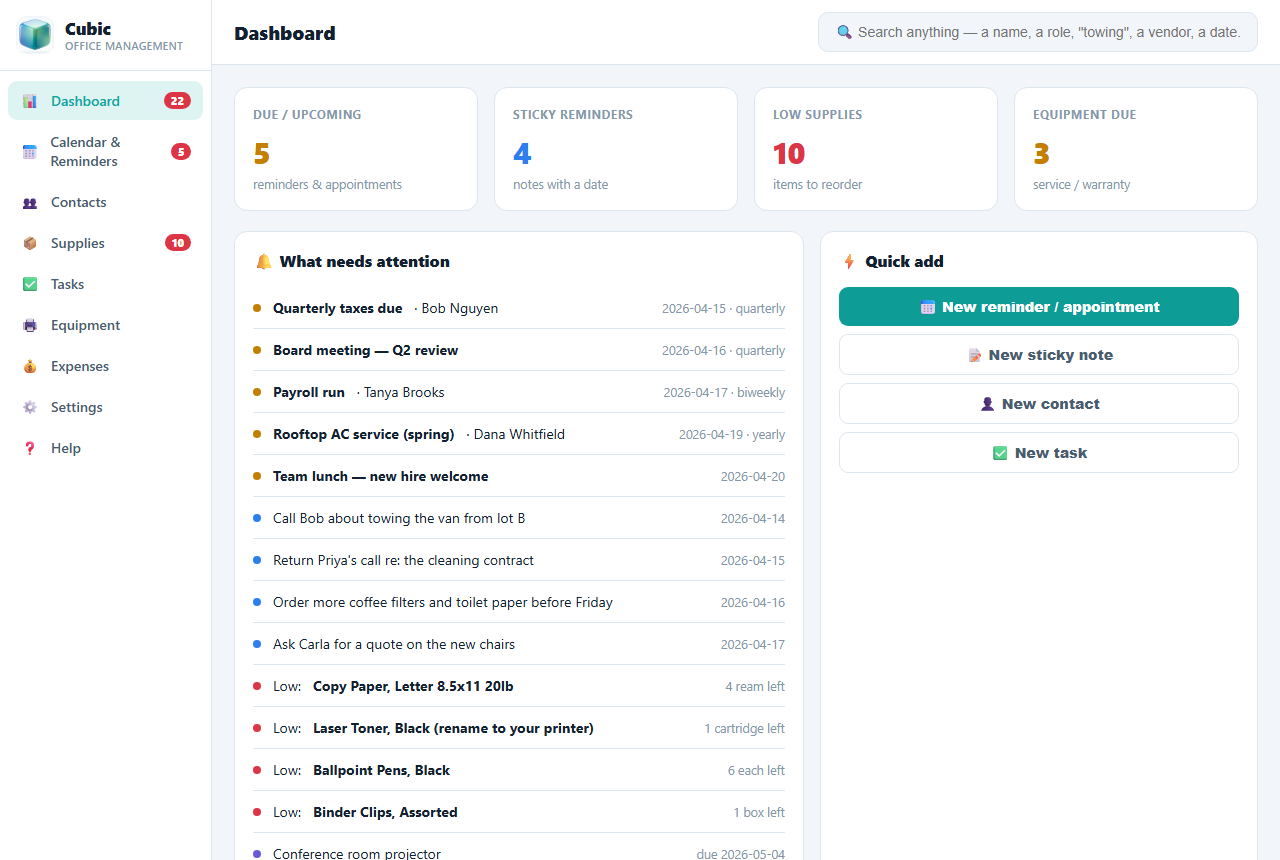
Task: Add a New sticky note
Action: coord(1039,355)
